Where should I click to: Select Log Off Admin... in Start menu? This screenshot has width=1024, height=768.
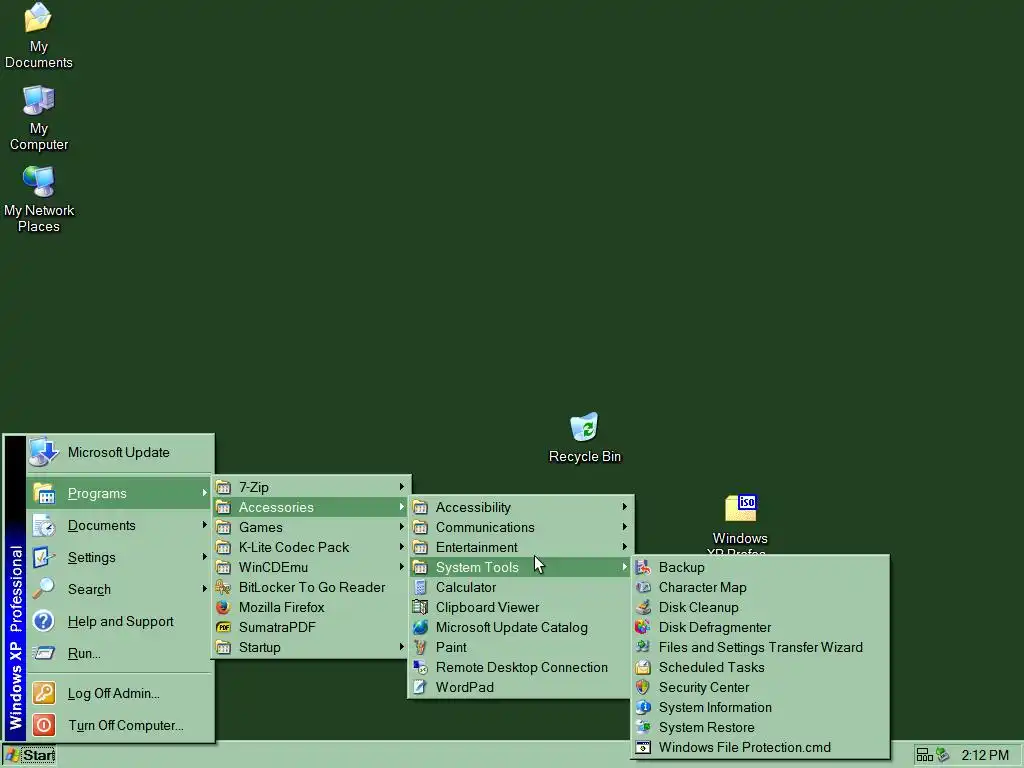coord(120,693)
